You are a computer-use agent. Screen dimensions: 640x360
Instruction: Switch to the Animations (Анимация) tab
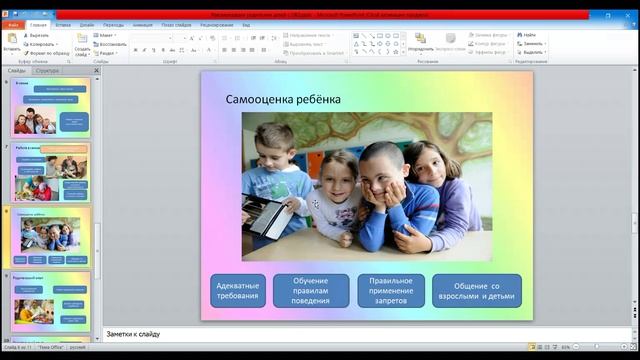tap(142, 25)
